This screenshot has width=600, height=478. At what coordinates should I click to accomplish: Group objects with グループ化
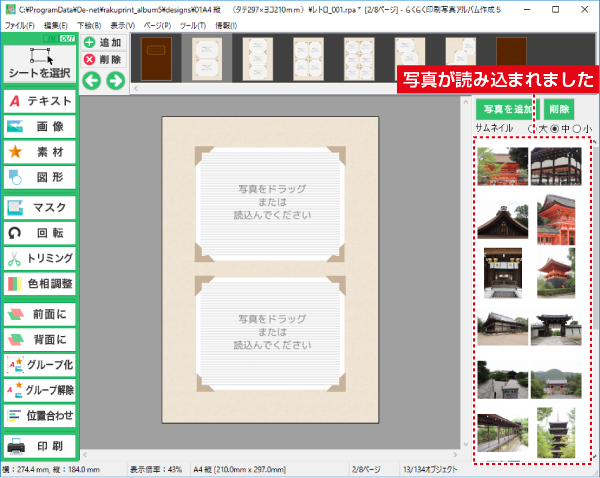(39, 365)
